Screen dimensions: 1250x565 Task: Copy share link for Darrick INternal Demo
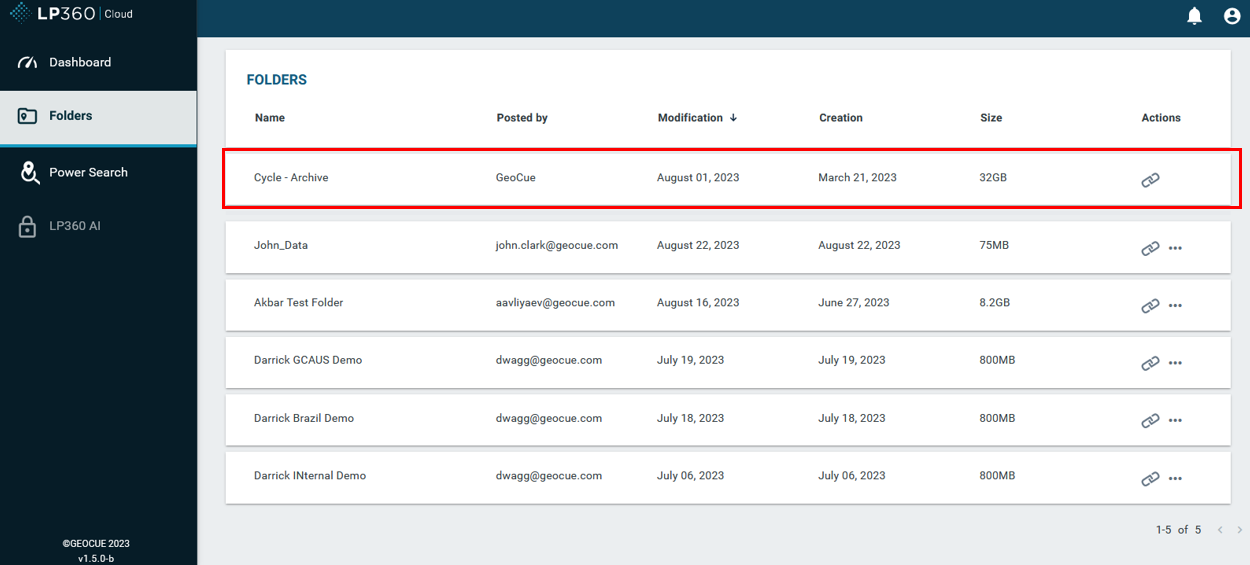[1150, 479]
